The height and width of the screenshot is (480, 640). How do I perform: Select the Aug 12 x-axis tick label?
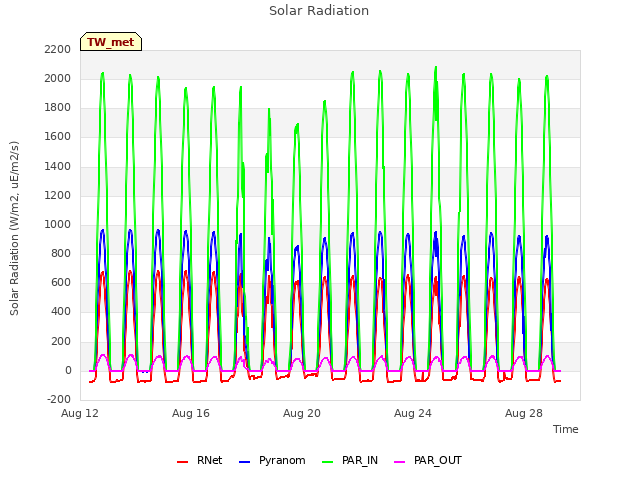click(80, 413)
